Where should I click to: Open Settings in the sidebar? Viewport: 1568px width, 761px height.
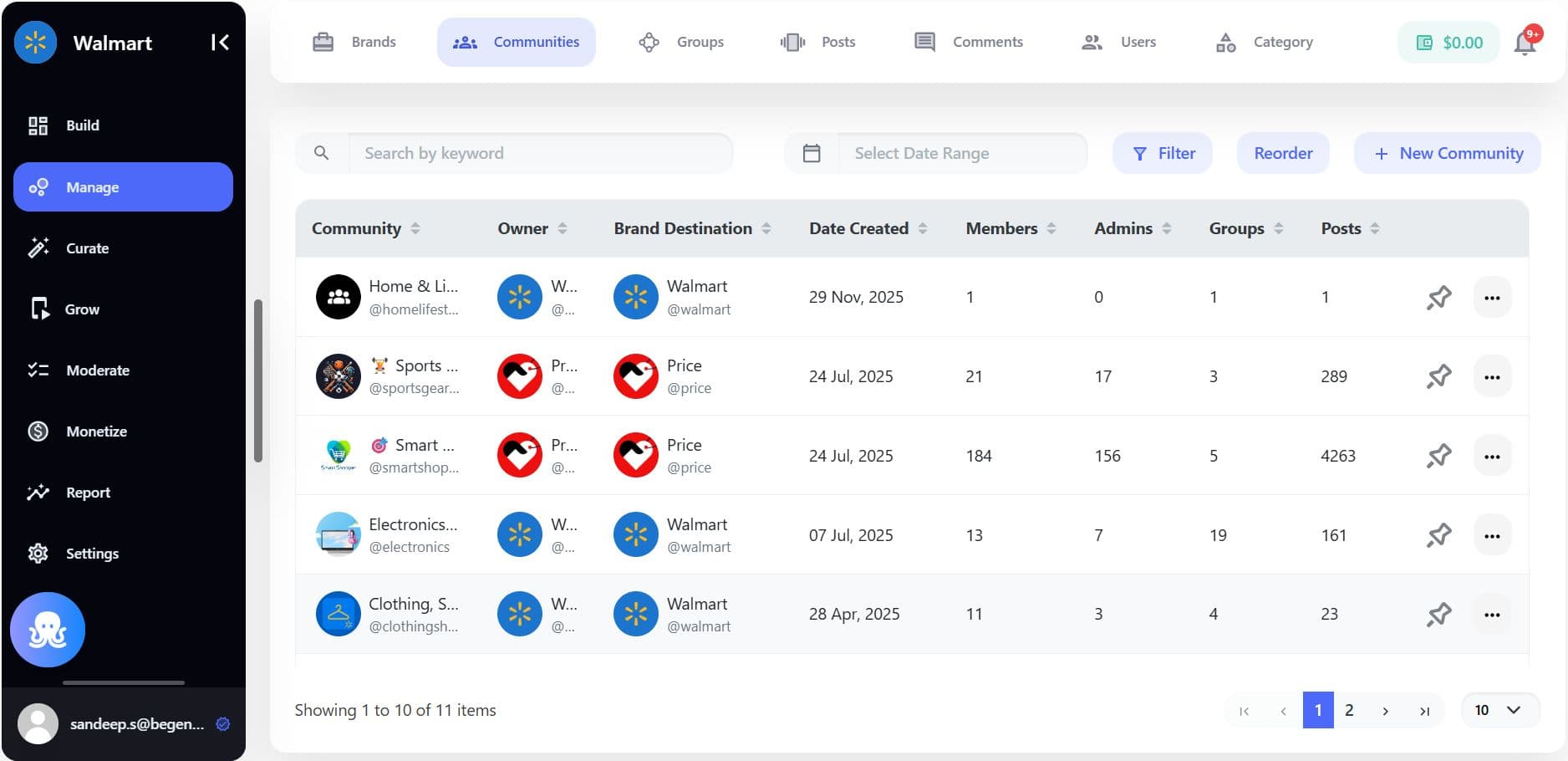click(123, 553)
